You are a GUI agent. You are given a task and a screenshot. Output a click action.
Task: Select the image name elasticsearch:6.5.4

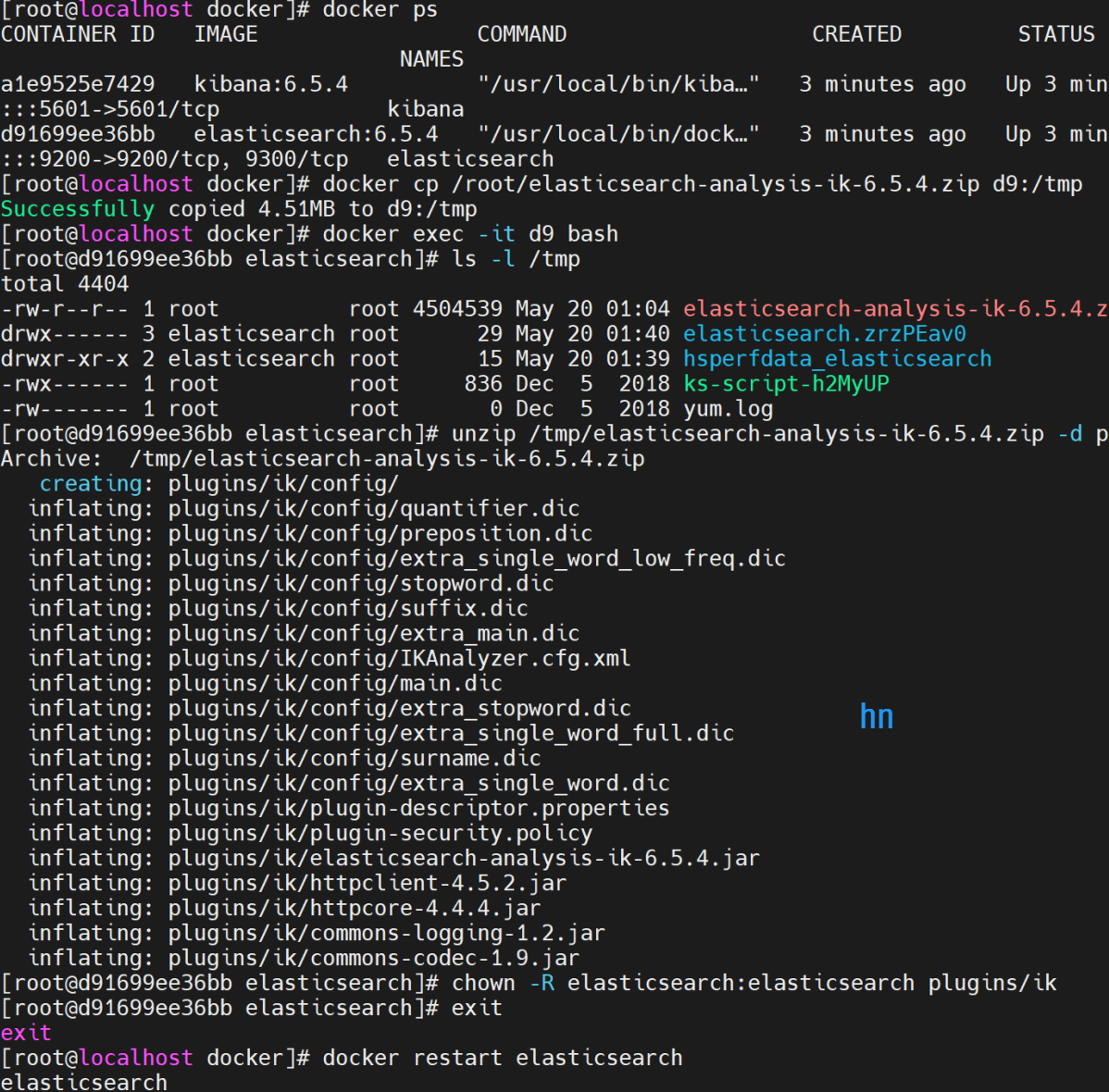[317, 134]
